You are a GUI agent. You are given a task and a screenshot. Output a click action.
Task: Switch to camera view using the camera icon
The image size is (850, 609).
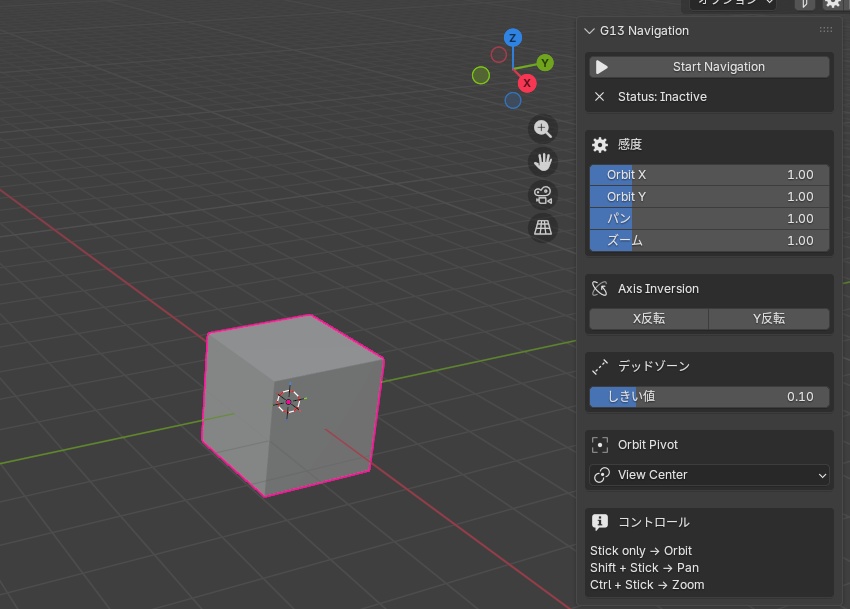(542, 194)
